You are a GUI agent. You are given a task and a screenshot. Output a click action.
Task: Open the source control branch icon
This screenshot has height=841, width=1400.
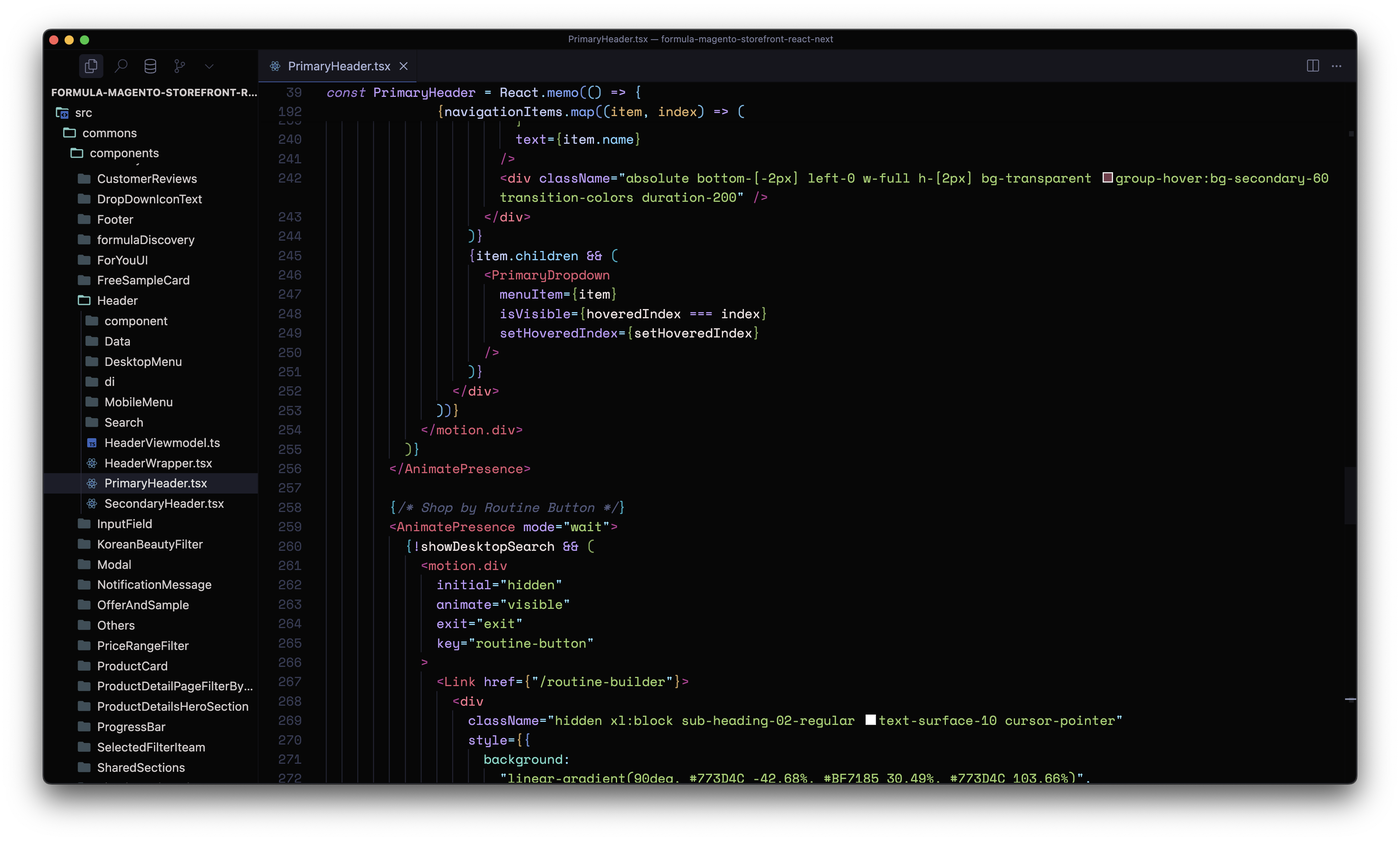(179, 66)
